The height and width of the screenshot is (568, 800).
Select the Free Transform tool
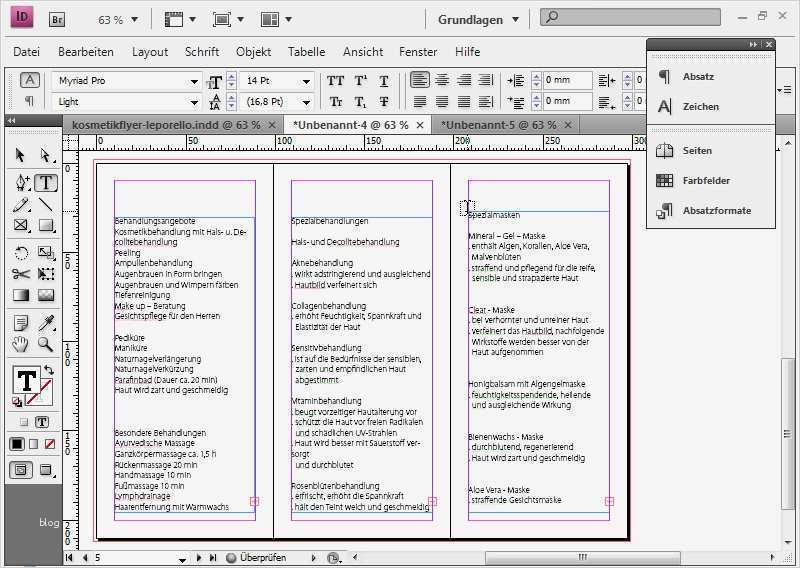(46, 274)
